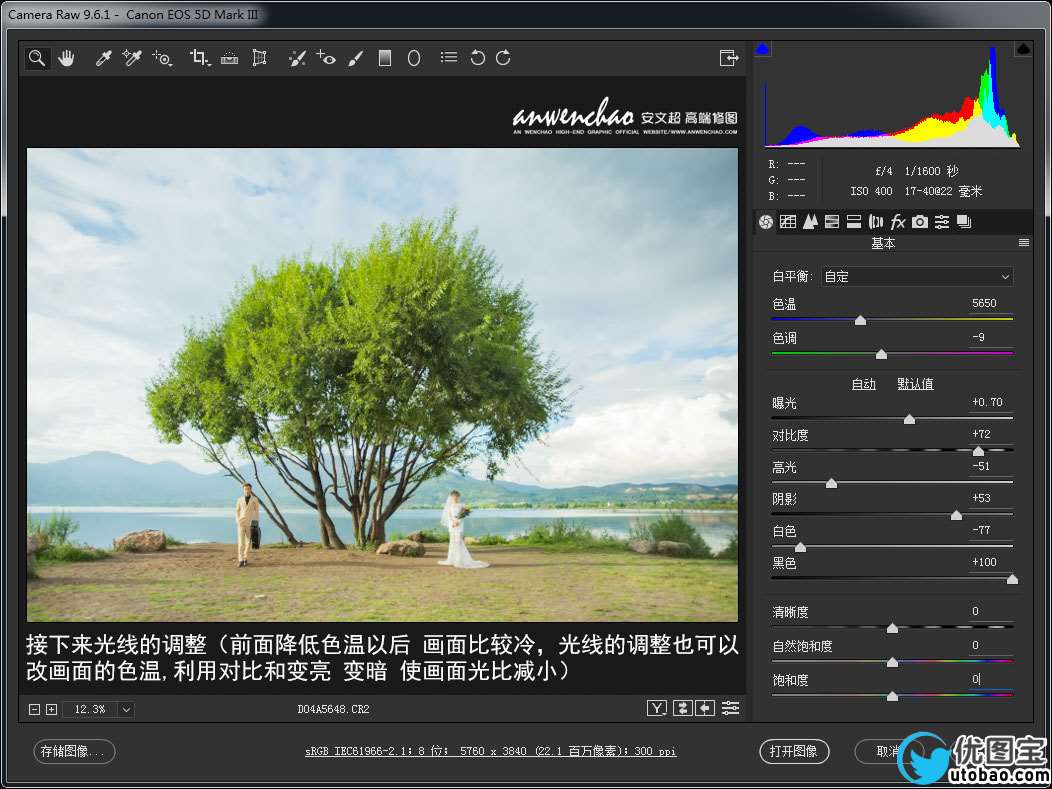This screenshot has width=1052, height=789.
Task: Toggle highlight clipping warning in histogram
Action: (x=1023, y=48)
